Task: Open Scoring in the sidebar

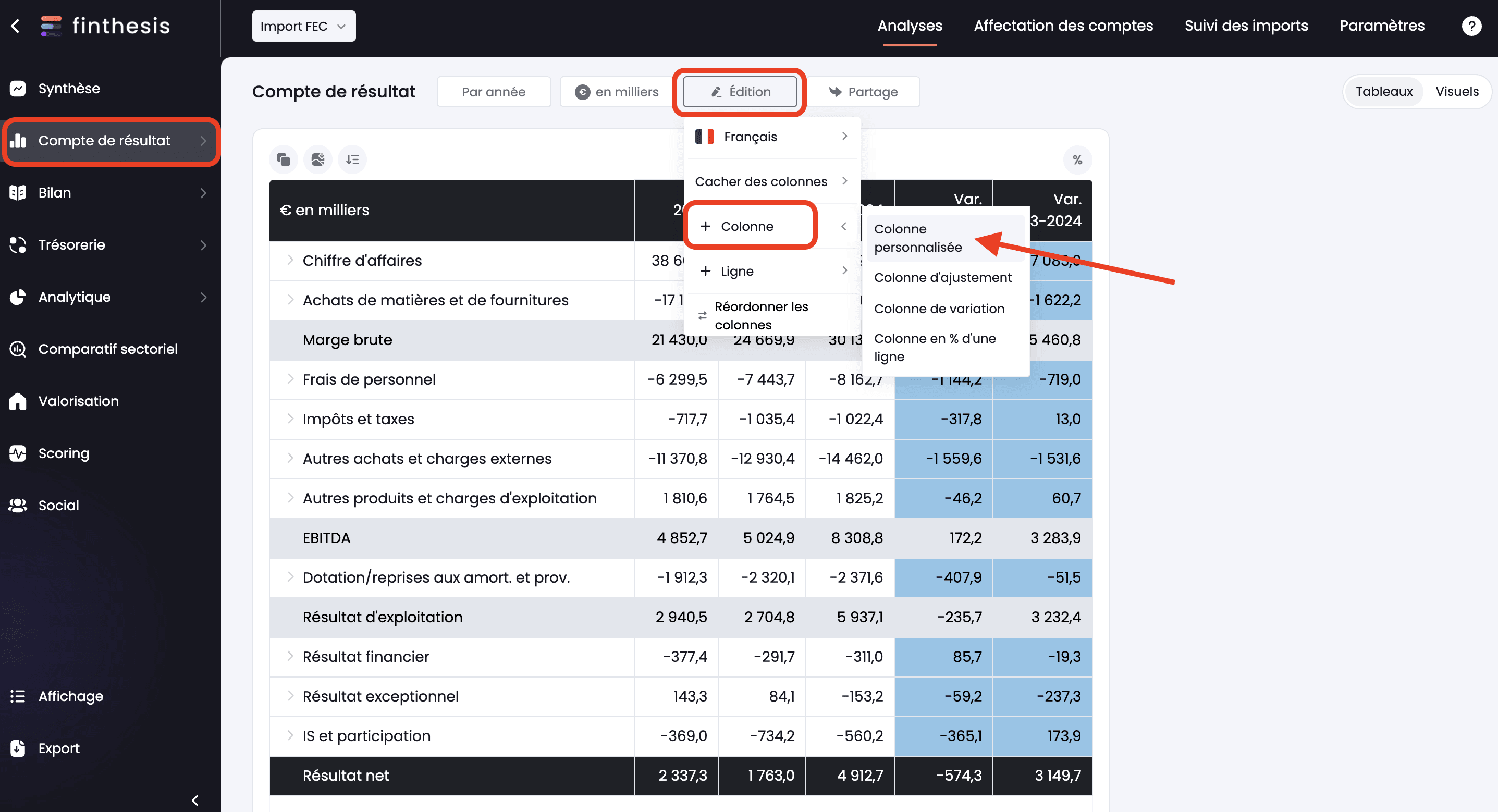Action: (x=64, y=453)
